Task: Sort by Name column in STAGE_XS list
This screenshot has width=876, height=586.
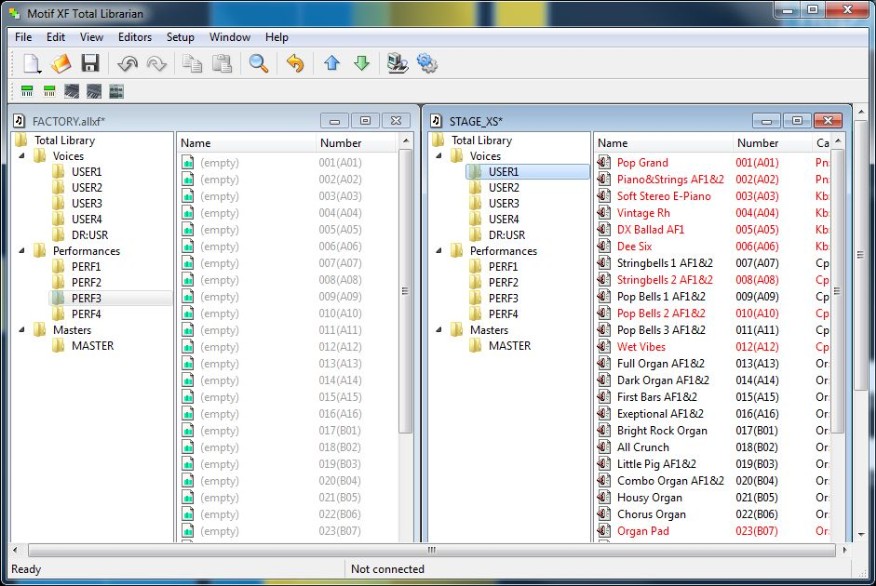Action: (663, 143)
